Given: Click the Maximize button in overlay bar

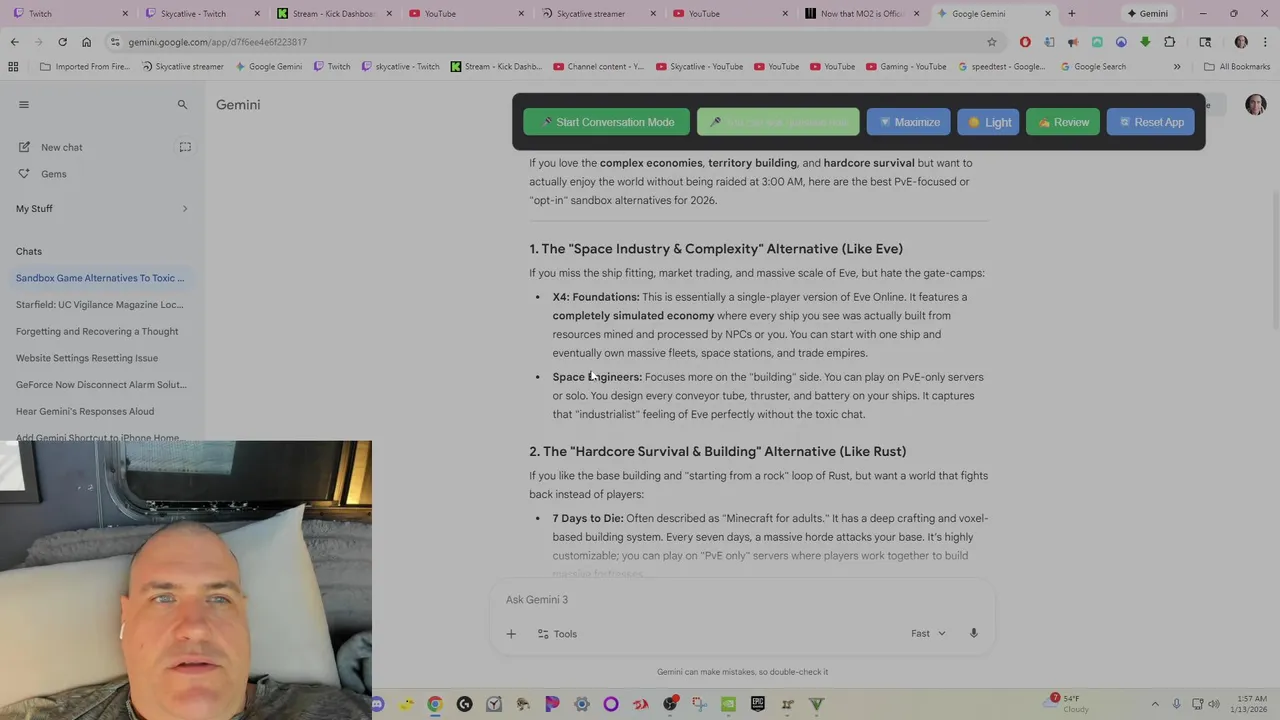Looking at the screenshot, I should coord(908,122).
